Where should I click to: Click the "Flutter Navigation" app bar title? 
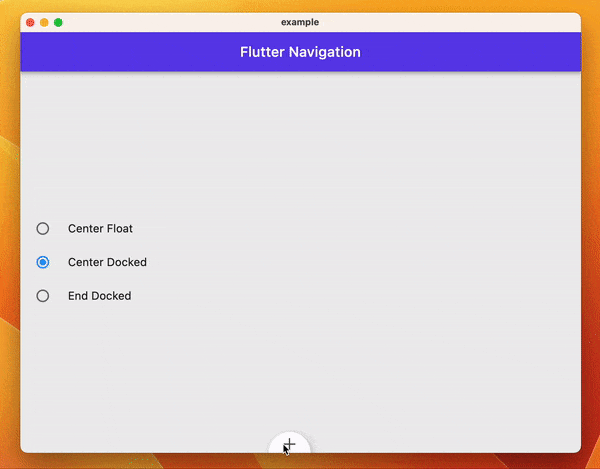point(300,52)
